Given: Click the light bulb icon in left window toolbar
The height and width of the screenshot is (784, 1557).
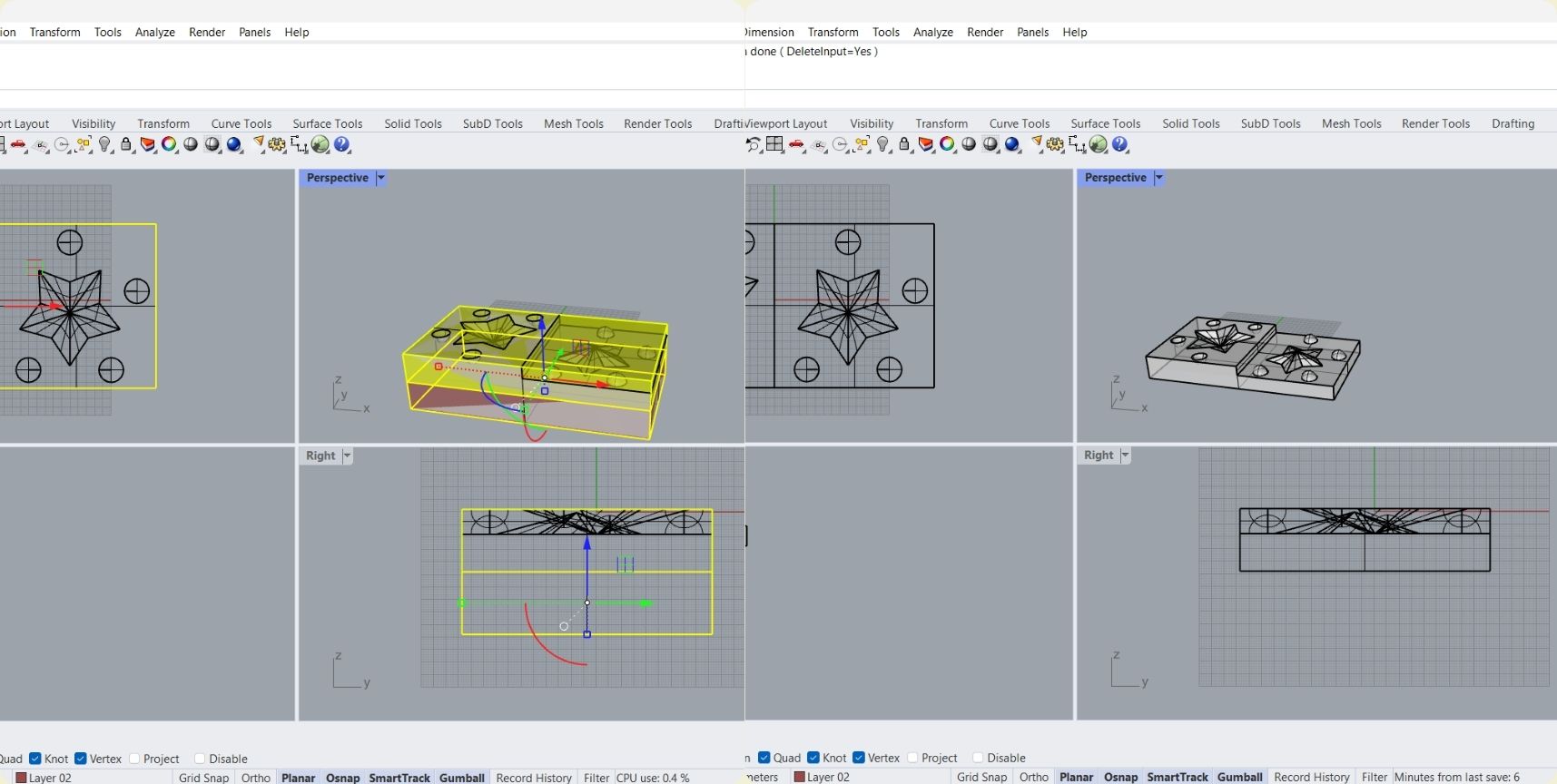Looking at the screenshot, I should coord(104,144).
